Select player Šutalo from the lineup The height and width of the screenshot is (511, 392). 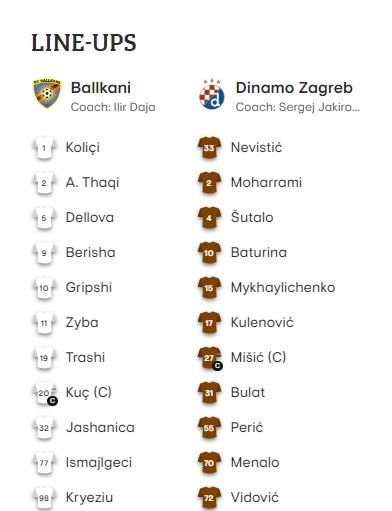pyautogui.click(x=252, y=217)
